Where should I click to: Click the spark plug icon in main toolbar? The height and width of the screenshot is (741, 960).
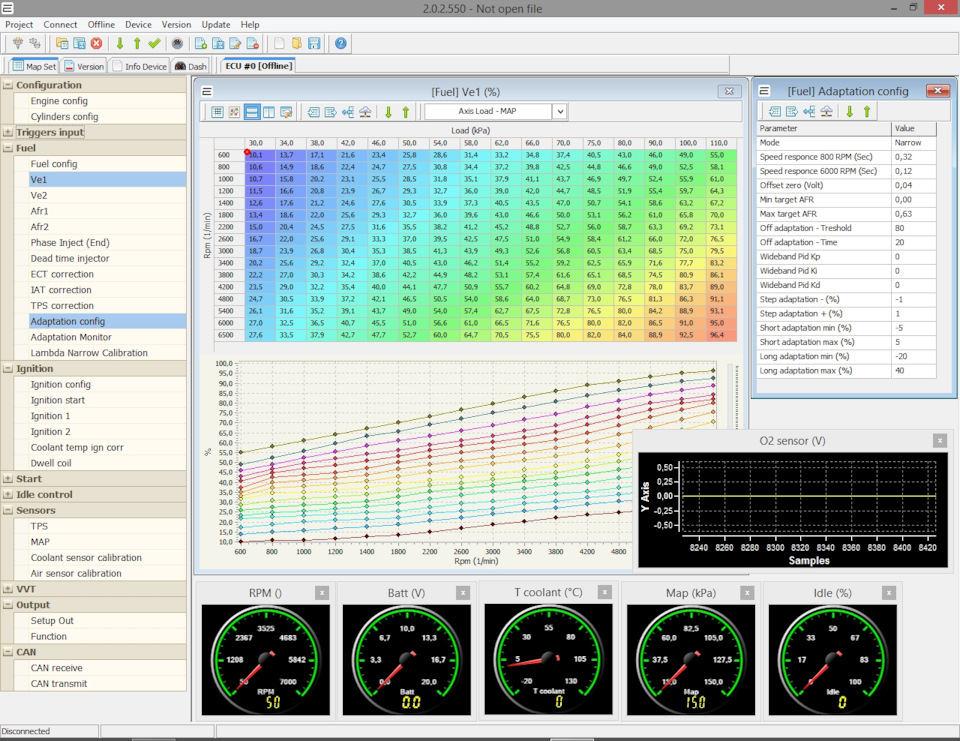coord(18,43)
